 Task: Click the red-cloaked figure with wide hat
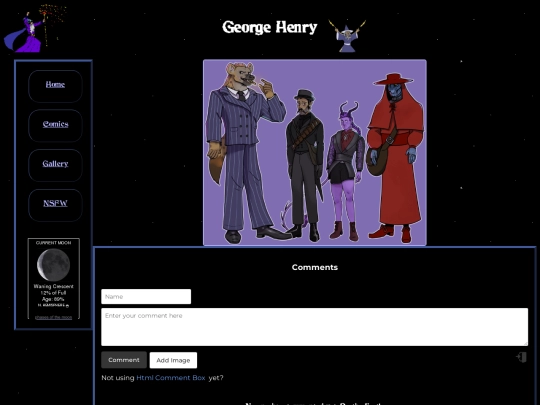coord(396,157)
